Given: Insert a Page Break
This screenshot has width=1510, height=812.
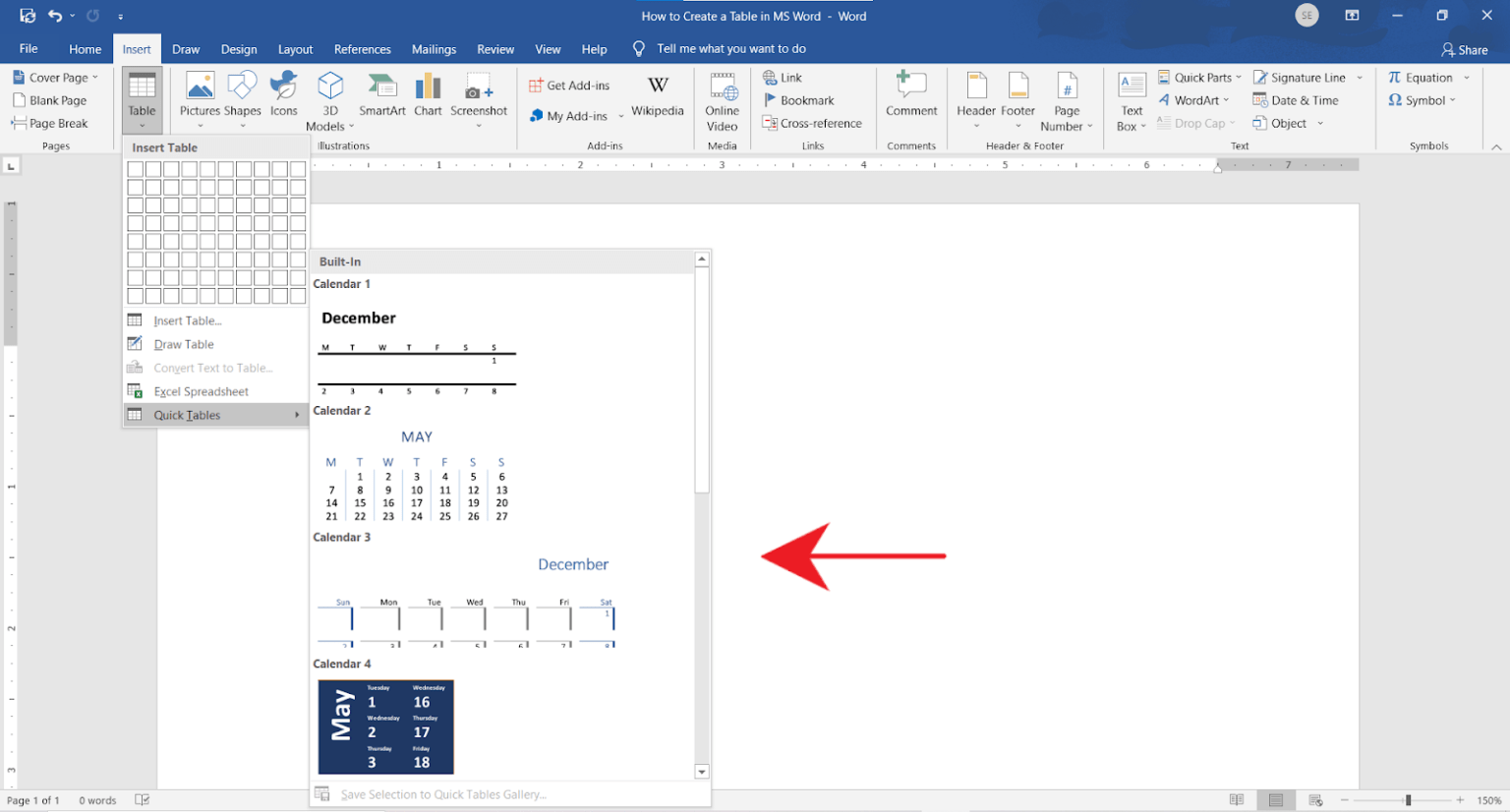Looking at the screenshot, I should (x=50, y=123).
